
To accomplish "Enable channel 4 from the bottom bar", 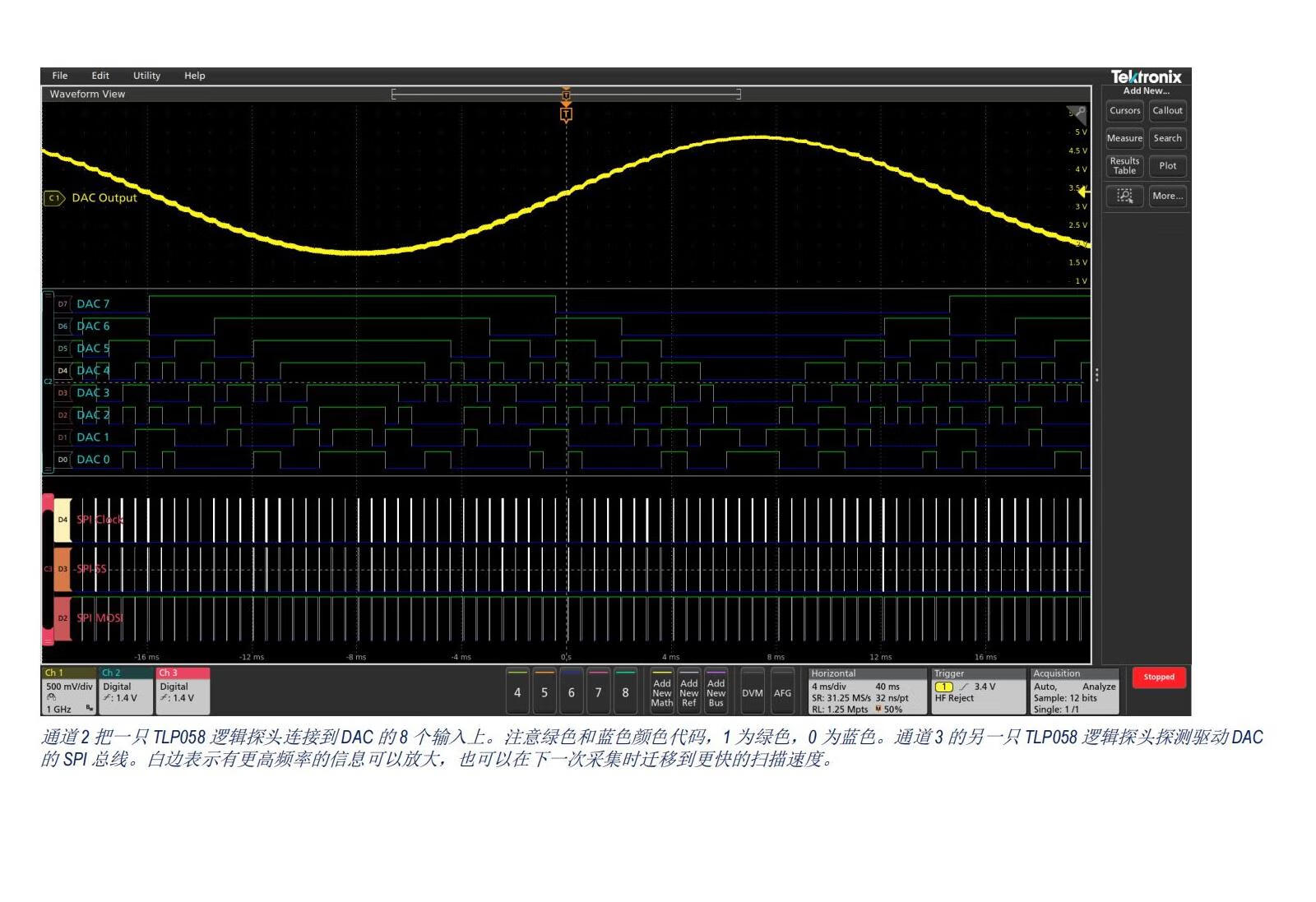I will pos(517,692).
